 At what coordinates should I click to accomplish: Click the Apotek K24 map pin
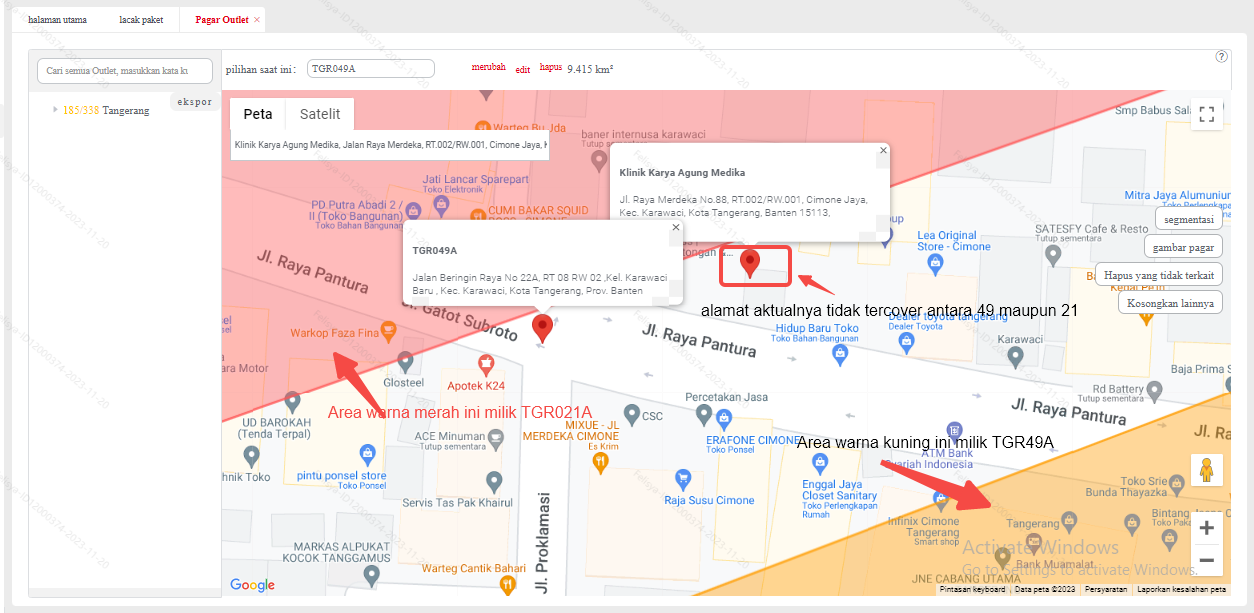[x=486, y=364]
